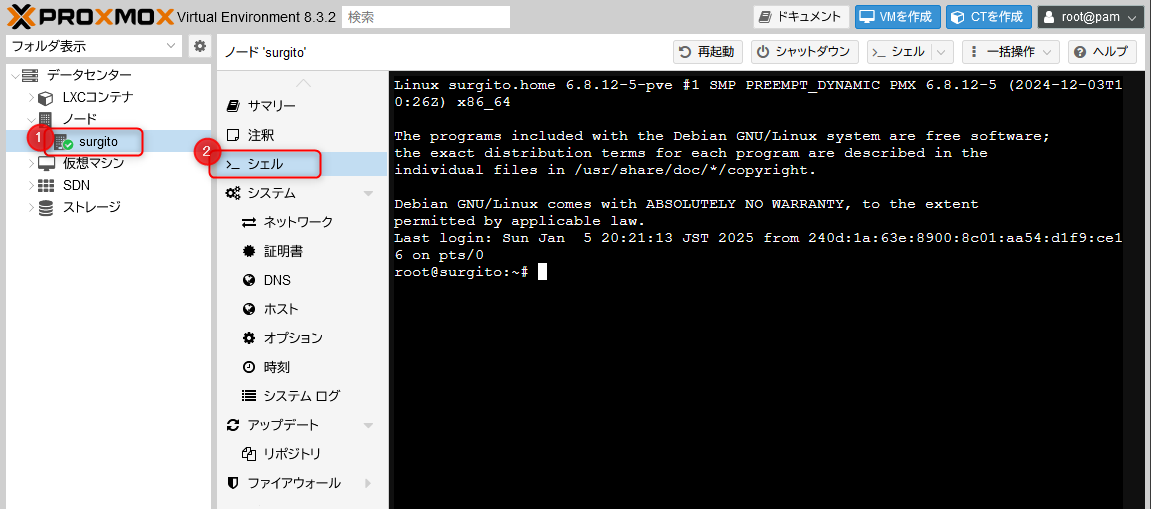Collapse the システム menu section
Image resolution: width=1151 pixels, height=509 pixels.
pyautogui.click(x=368, y=193)
